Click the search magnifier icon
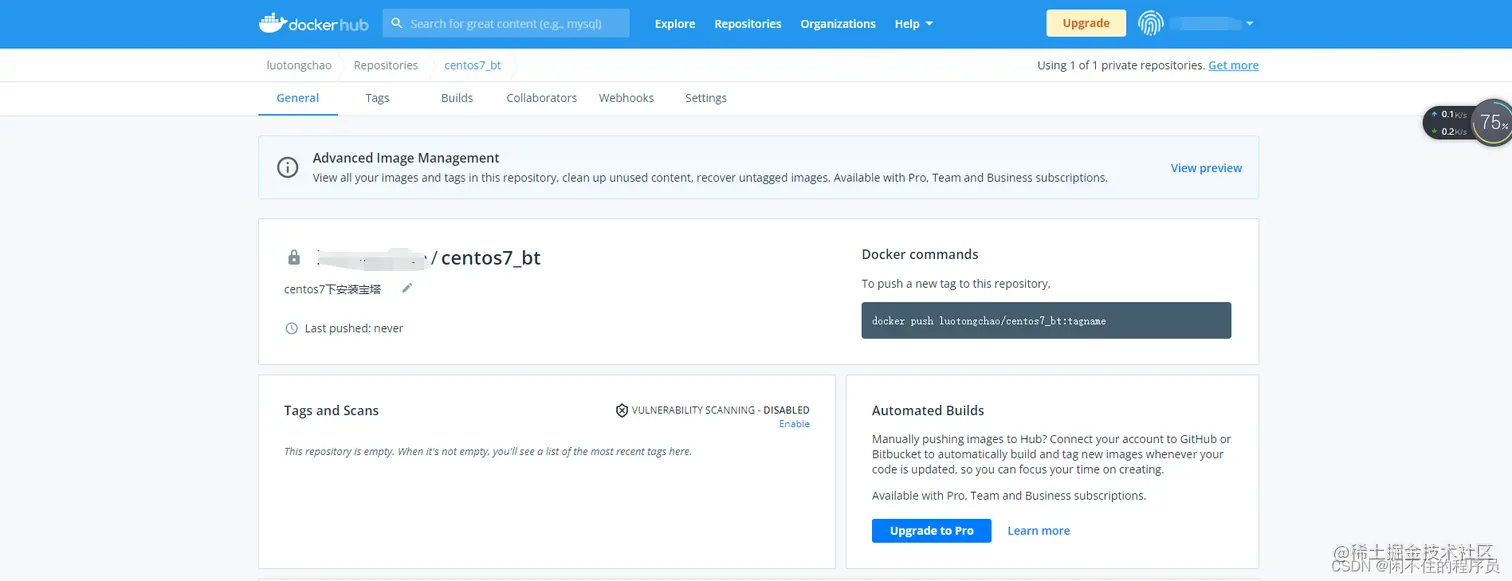The width and height of the screenshot is (1512, 581). coord(397,23)
